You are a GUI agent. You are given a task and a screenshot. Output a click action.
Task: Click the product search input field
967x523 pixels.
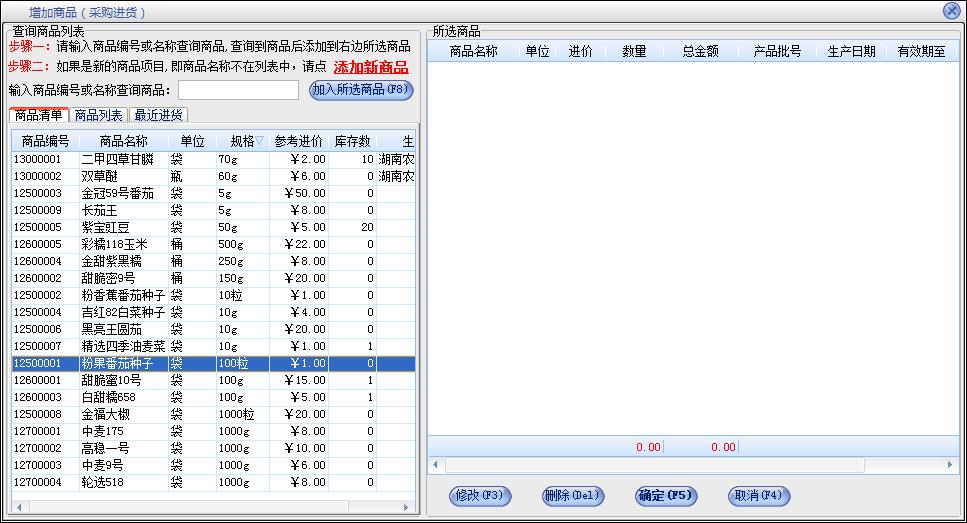238,91
